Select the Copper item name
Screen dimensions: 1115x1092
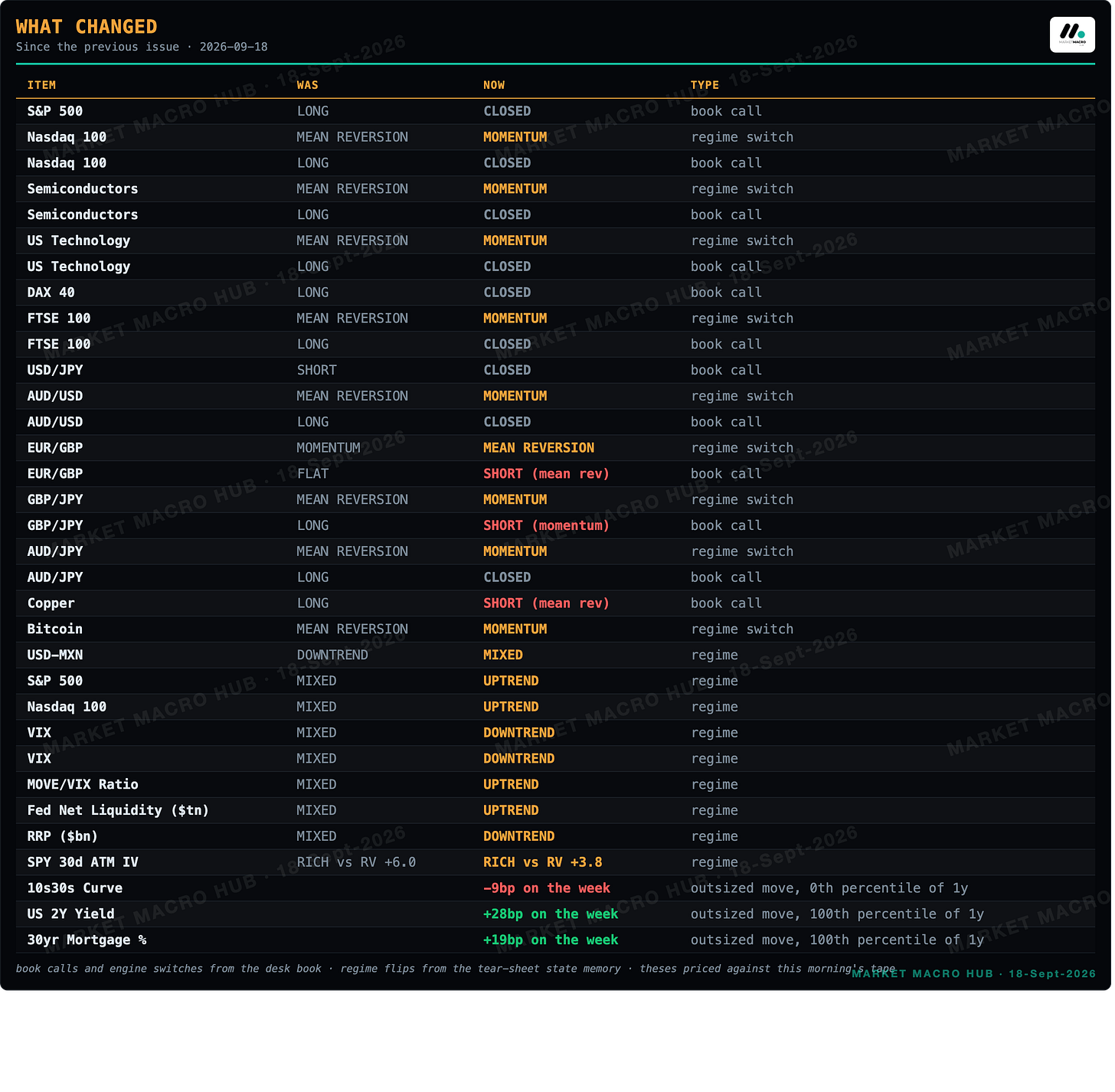(x=51, y=603)
